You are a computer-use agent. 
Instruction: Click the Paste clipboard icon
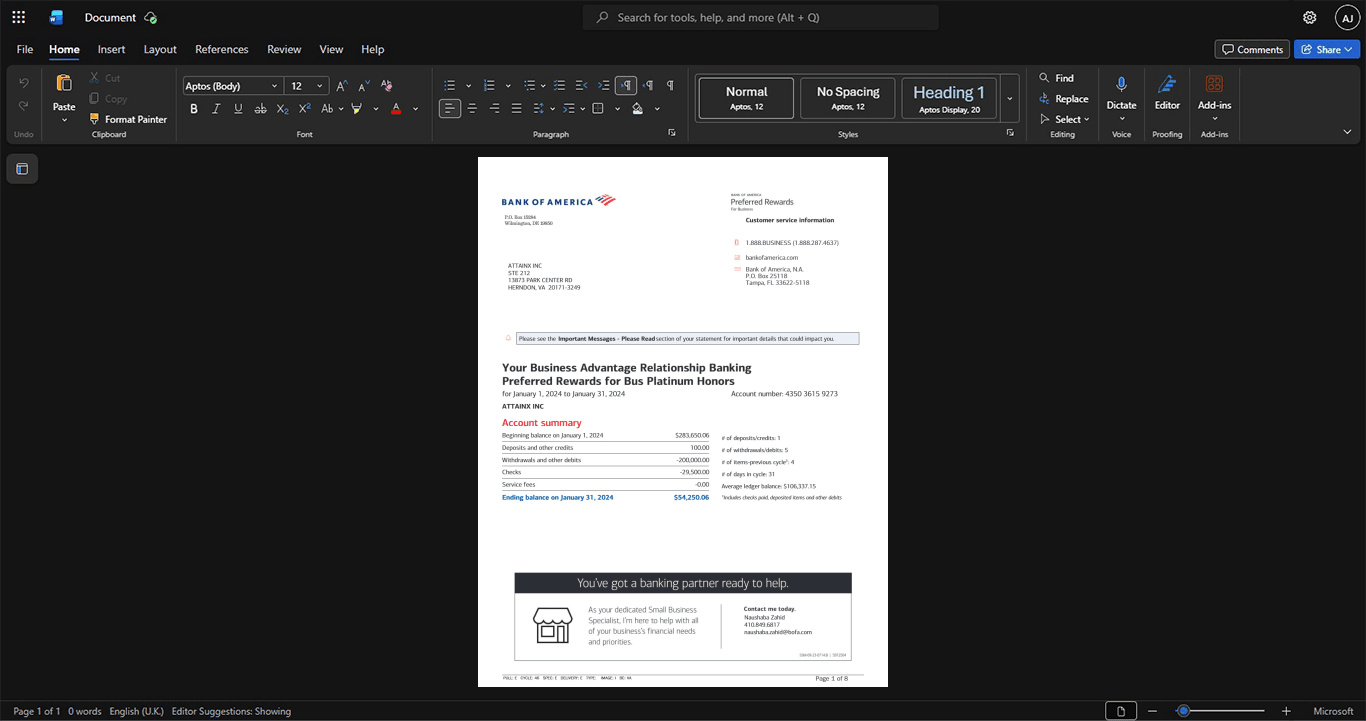point(64,84)
